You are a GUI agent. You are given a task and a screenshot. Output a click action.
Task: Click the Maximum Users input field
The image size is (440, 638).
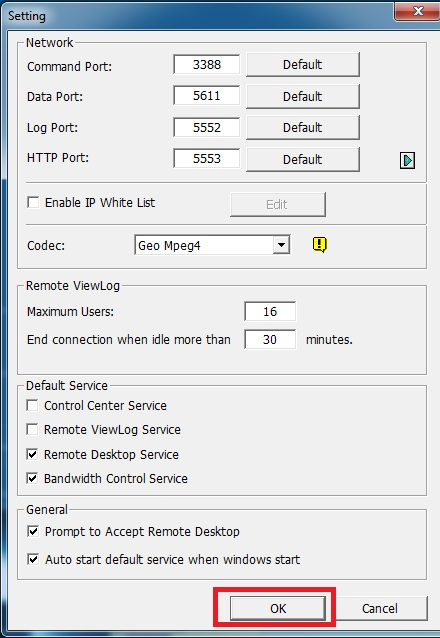(x=270, y=312)
